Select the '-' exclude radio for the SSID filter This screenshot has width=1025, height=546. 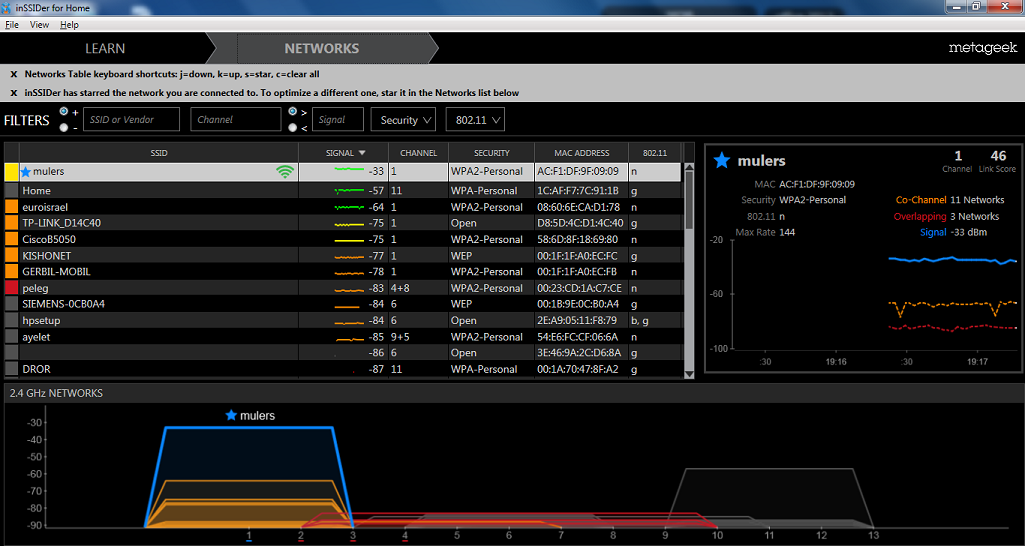click(64, 127)
